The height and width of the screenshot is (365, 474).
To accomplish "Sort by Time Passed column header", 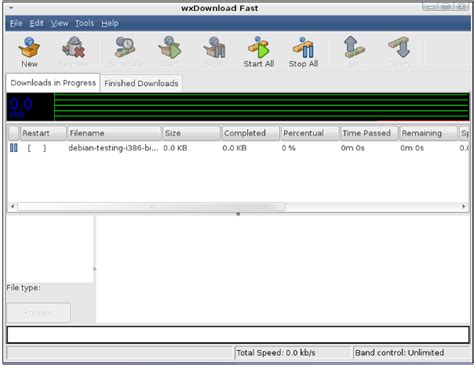I will [x=369, y=133].
